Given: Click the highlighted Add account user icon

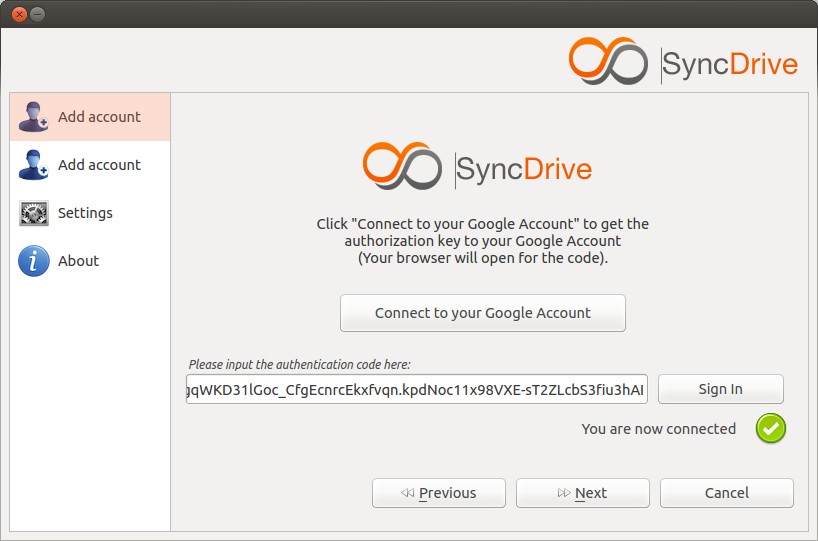Looking at the screenshot, I should tap(33, 117).
